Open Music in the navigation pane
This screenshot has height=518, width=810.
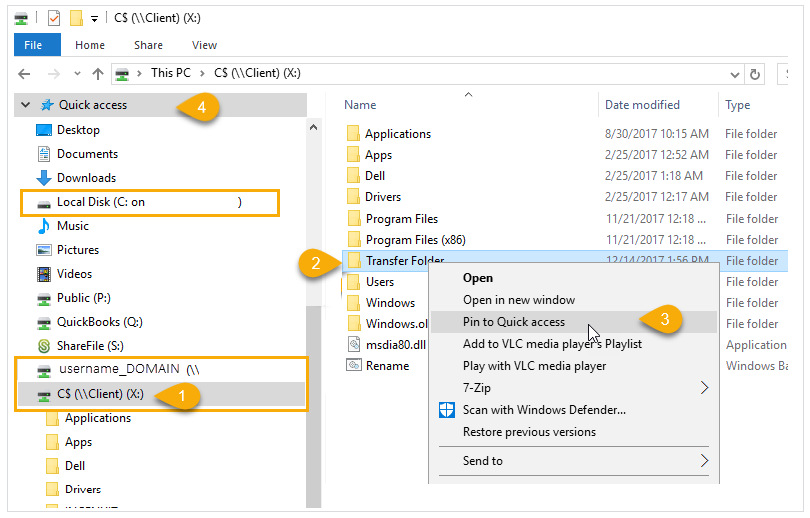coord(73,226)
